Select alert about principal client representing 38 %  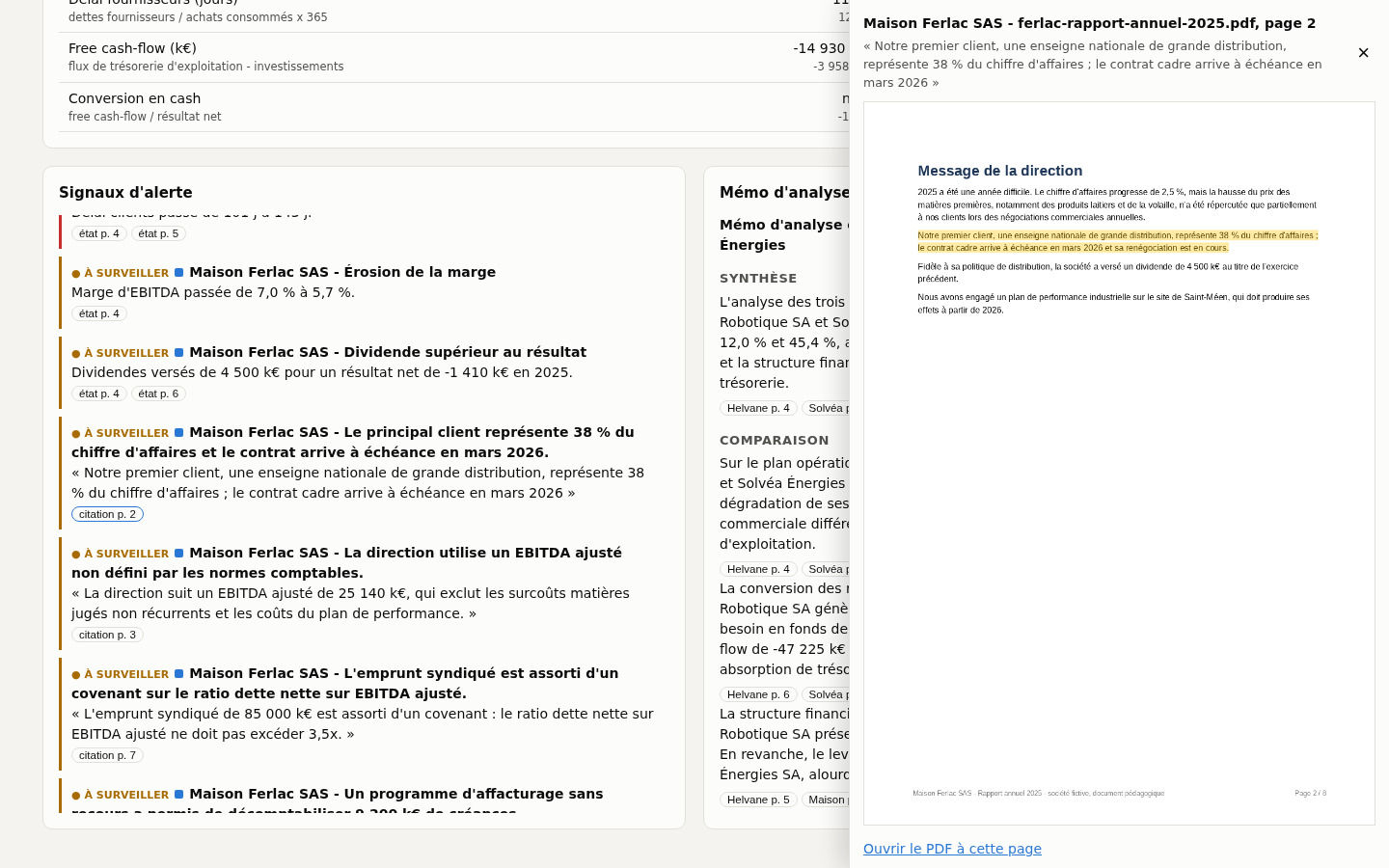(x=353, y=442)
